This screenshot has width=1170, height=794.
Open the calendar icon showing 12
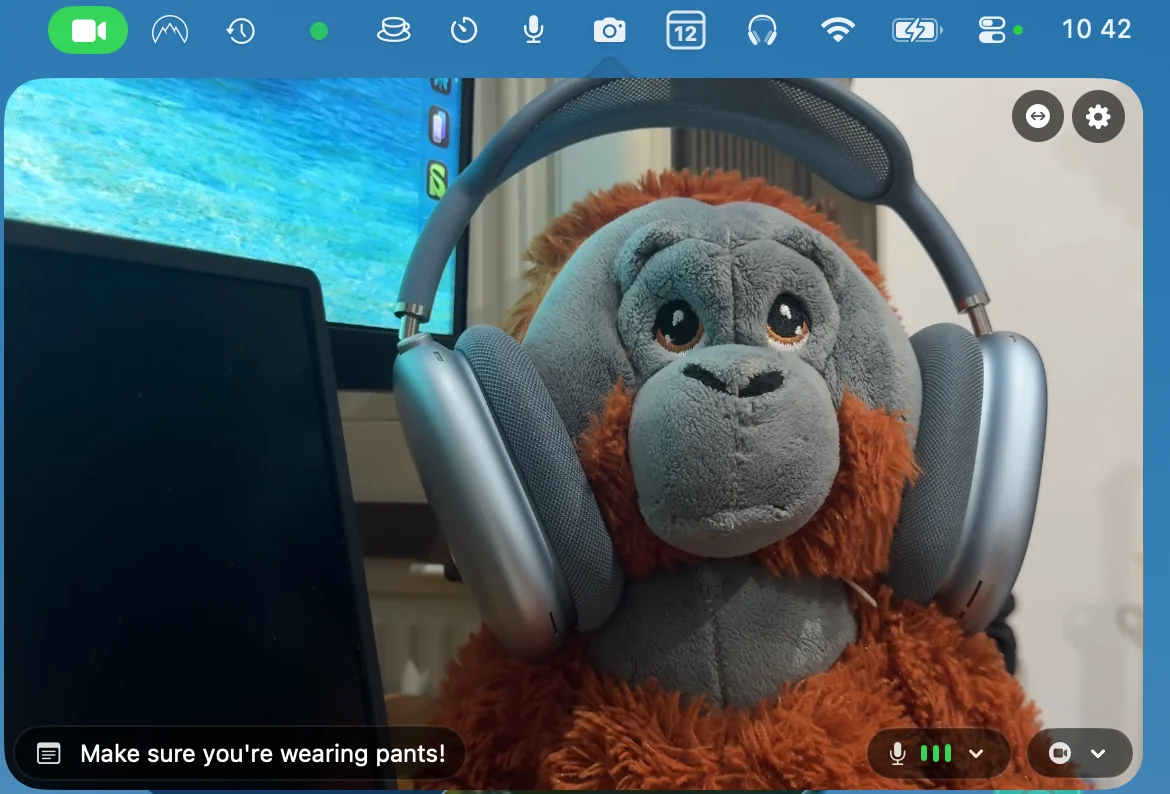click(x=685, y=31)
